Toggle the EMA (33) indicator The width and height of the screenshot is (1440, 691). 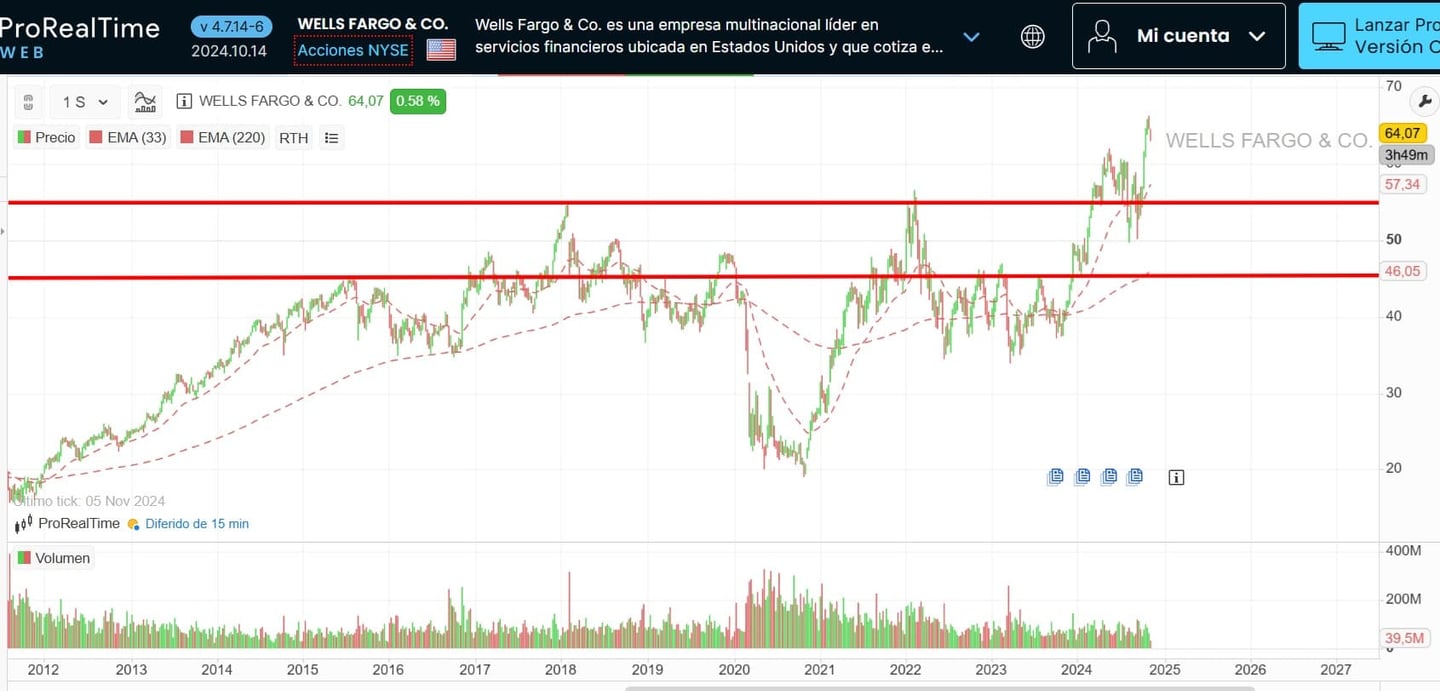[x=127, y=138]
